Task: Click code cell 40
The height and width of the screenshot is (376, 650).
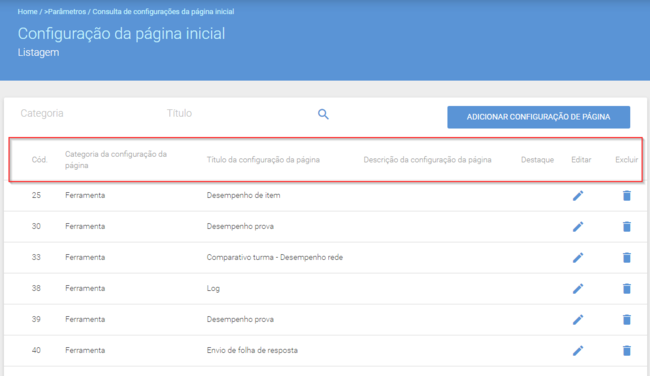Action: [36, 350]
